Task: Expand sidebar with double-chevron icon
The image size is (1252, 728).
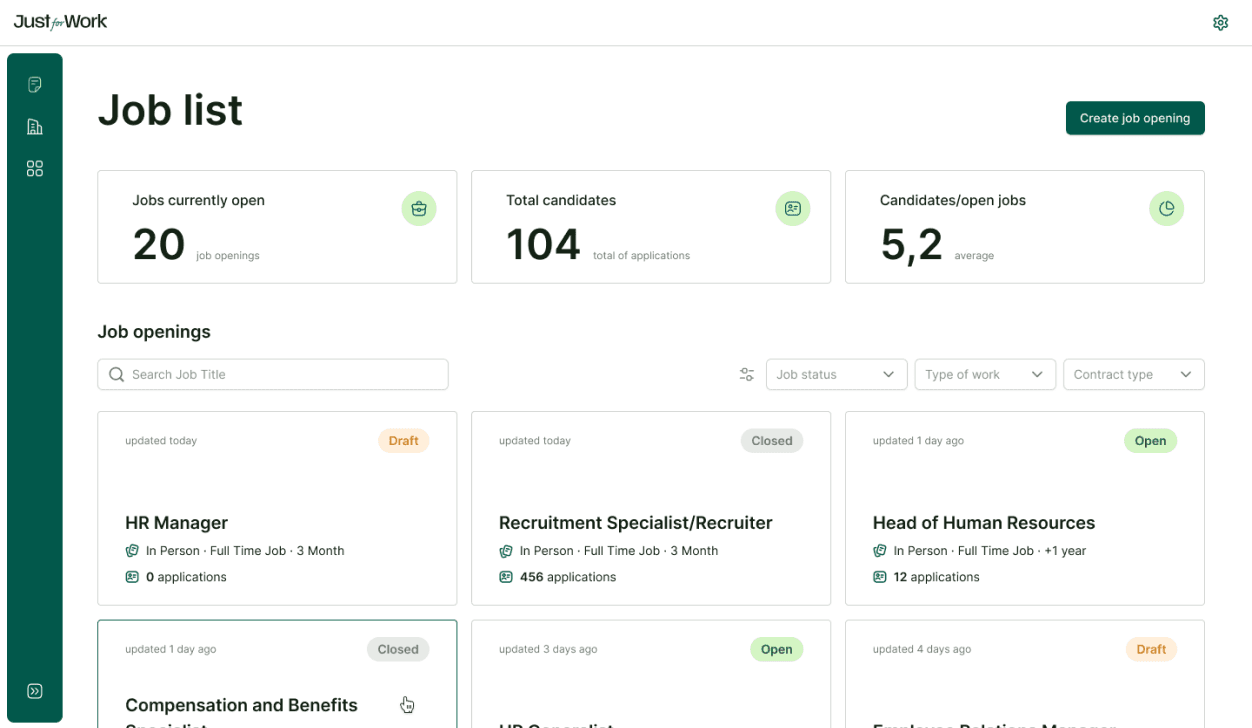Action: click(35, 691)
